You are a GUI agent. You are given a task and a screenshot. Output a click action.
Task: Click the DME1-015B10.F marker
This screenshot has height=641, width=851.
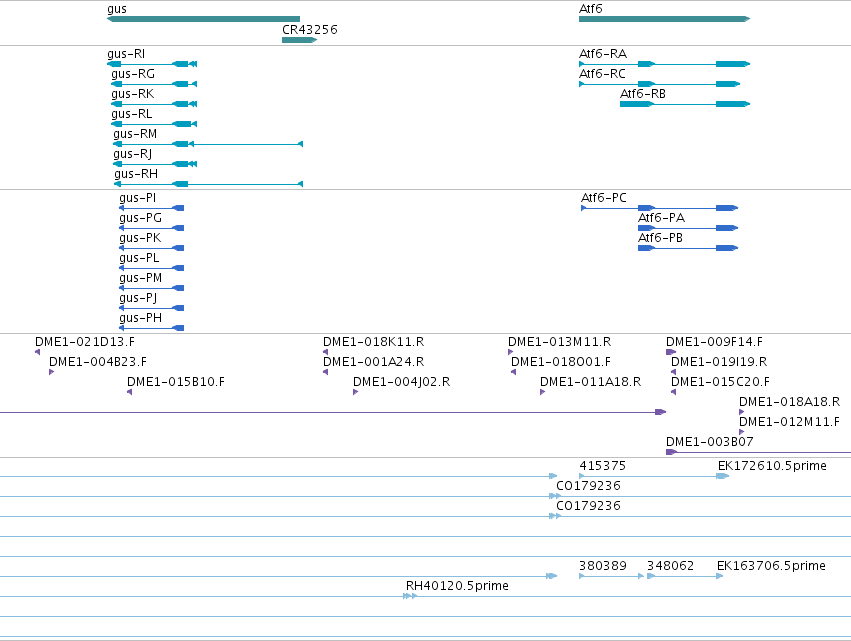pos(130,392)
